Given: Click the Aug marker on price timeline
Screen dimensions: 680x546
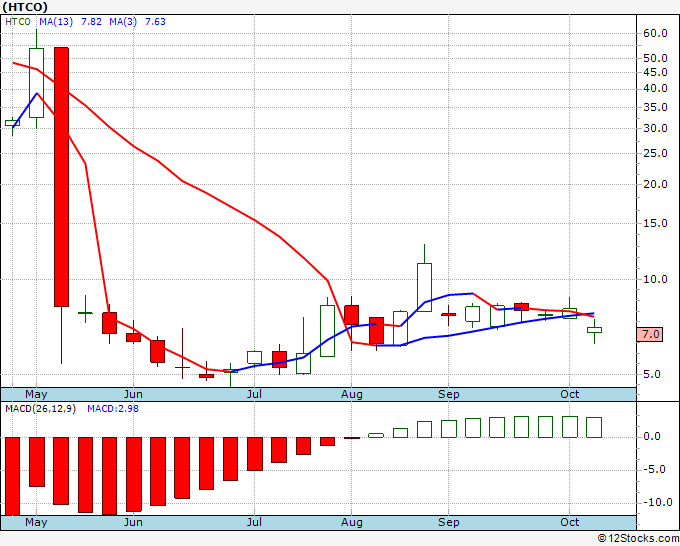Looking at the screenshot, I should coord(352,394).
